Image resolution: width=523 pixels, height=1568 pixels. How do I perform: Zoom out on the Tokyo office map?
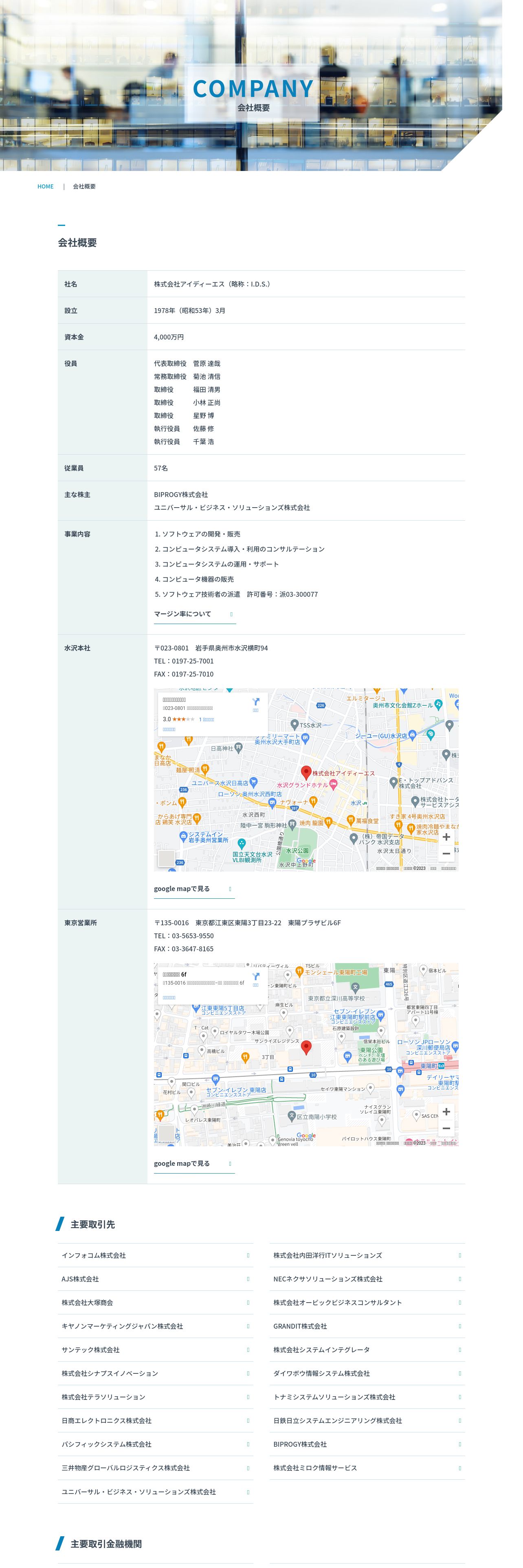pyautogui.click(x=446, y=1128)
